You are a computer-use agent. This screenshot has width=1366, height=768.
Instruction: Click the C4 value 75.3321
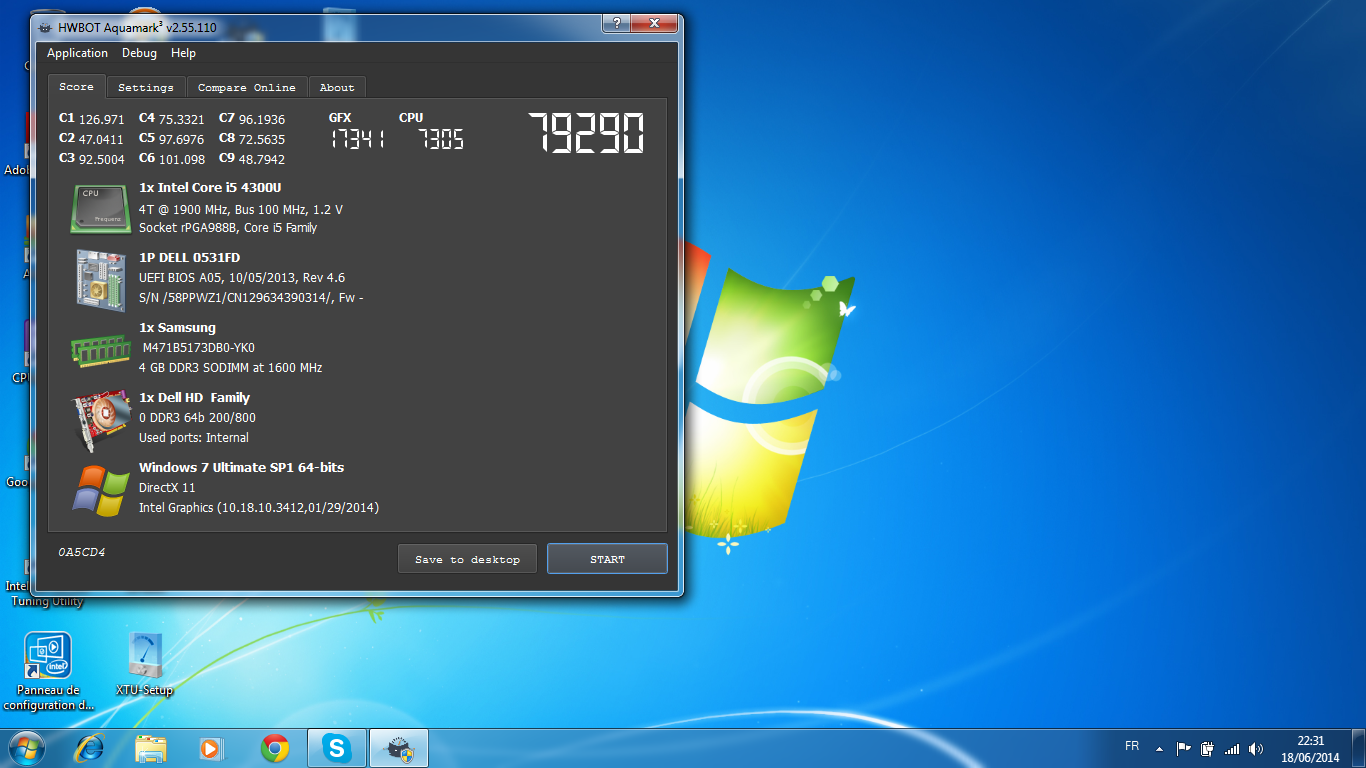coord(182,119)
